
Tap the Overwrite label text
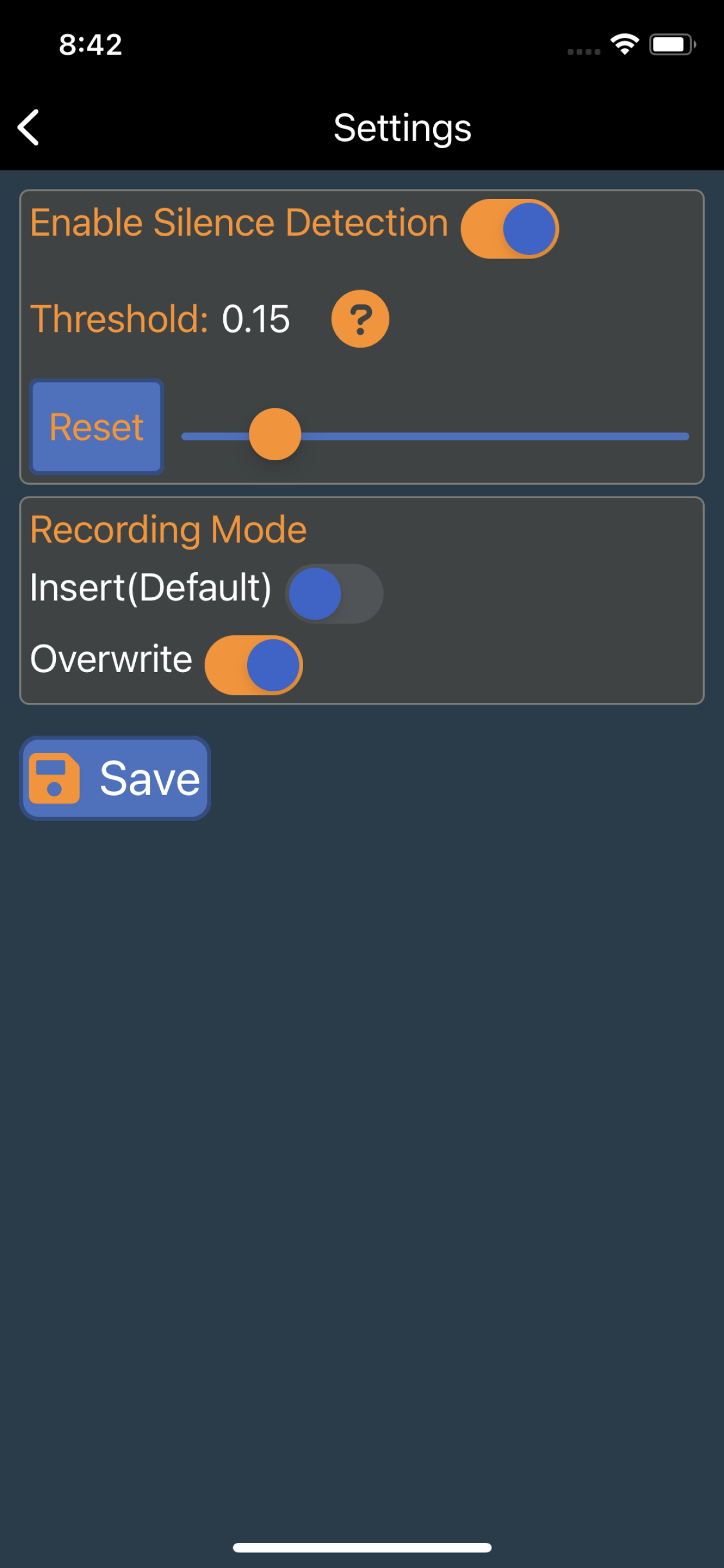click(x=111, y=659)
